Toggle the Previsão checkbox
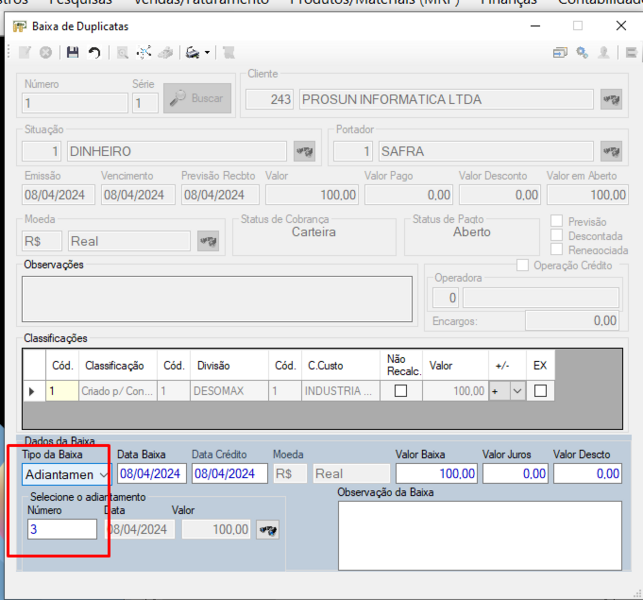 556,221
